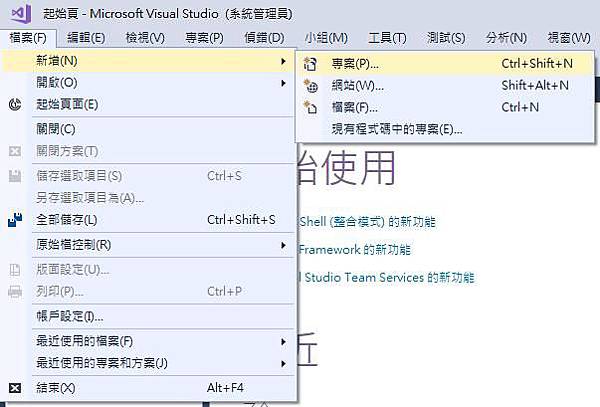Select 最近使用的專案和方案(J) menu entry
The height and width of the screenshot is (407, 600).
click(x=148, y=363)
